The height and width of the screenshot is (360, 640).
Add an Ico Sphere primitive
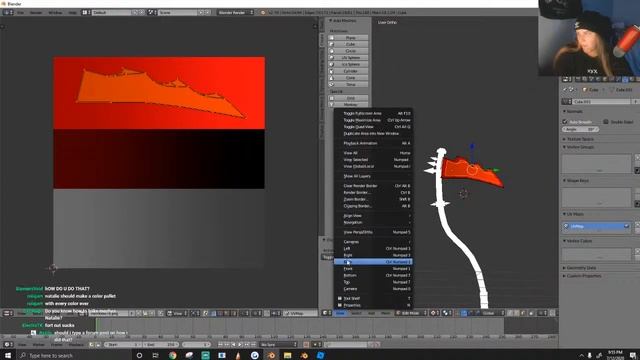coord(349,64)
